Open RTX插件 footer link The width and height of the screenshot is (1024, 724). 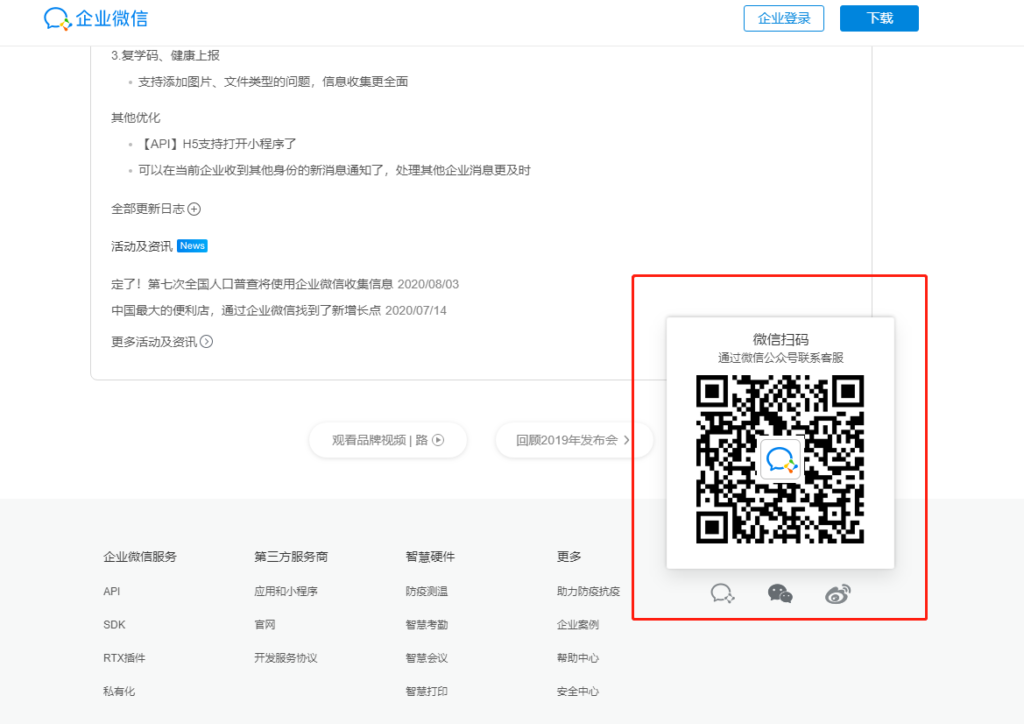(124, 658)
